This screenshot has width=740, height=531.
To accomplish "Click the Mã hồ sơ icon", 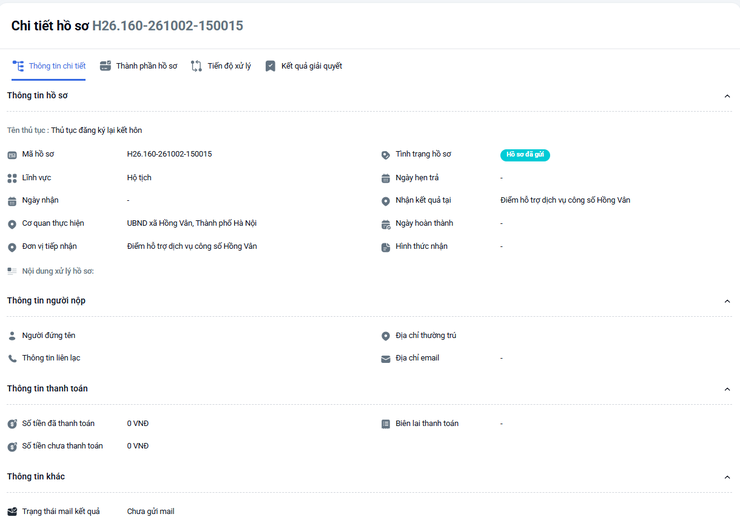I will 12,155.
